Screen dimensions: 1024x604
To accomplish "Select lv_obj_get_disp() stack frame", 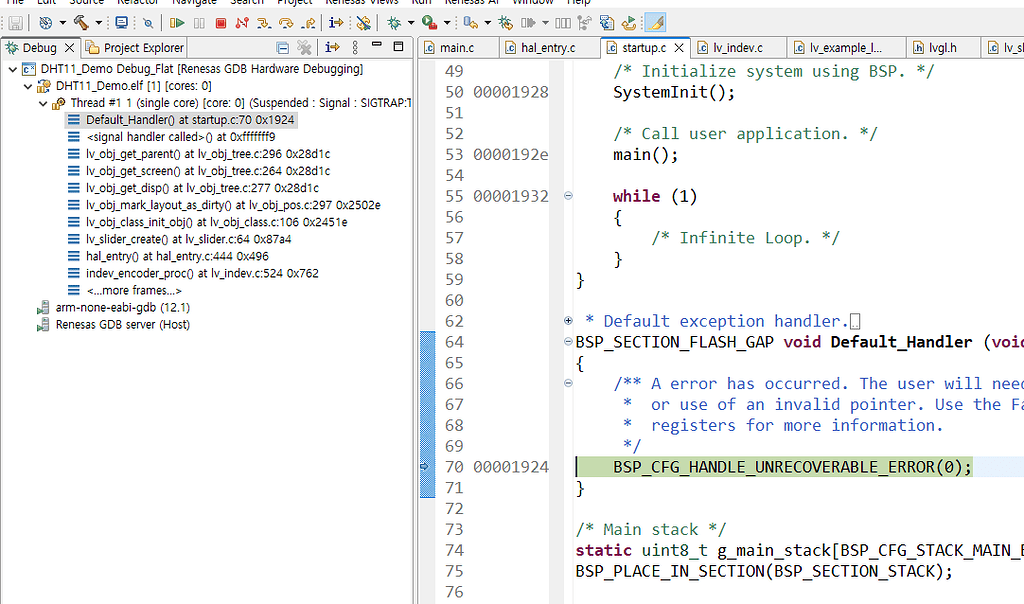I will pyautogui.click(x=202, y=188).
